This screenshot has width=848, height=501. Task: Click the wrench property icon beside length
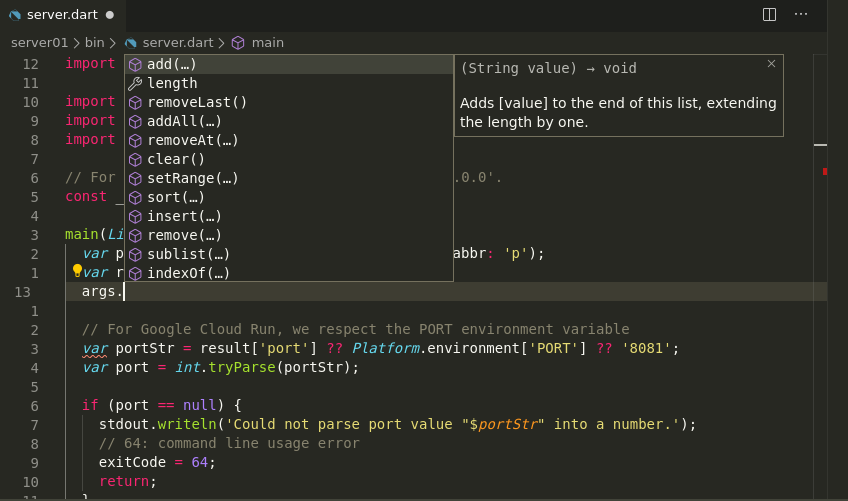click(x=135, y=84)
